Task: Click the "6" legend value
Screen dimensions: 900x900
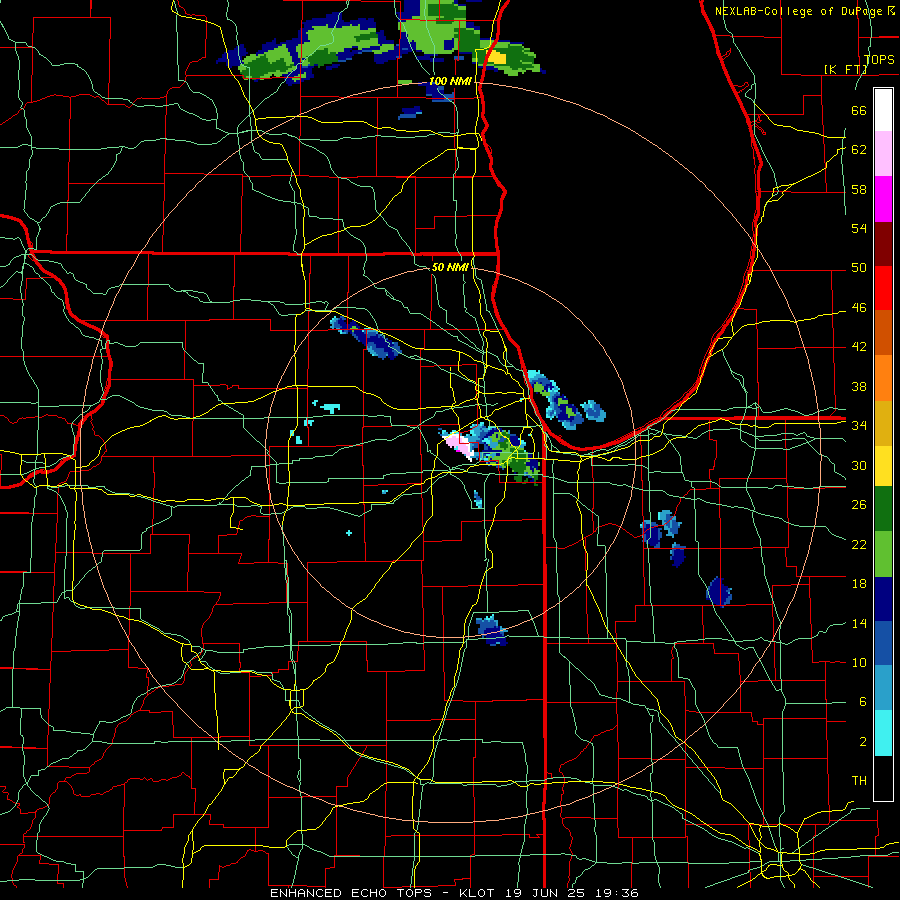Action: pyautogui.click(x=862, y=702)
